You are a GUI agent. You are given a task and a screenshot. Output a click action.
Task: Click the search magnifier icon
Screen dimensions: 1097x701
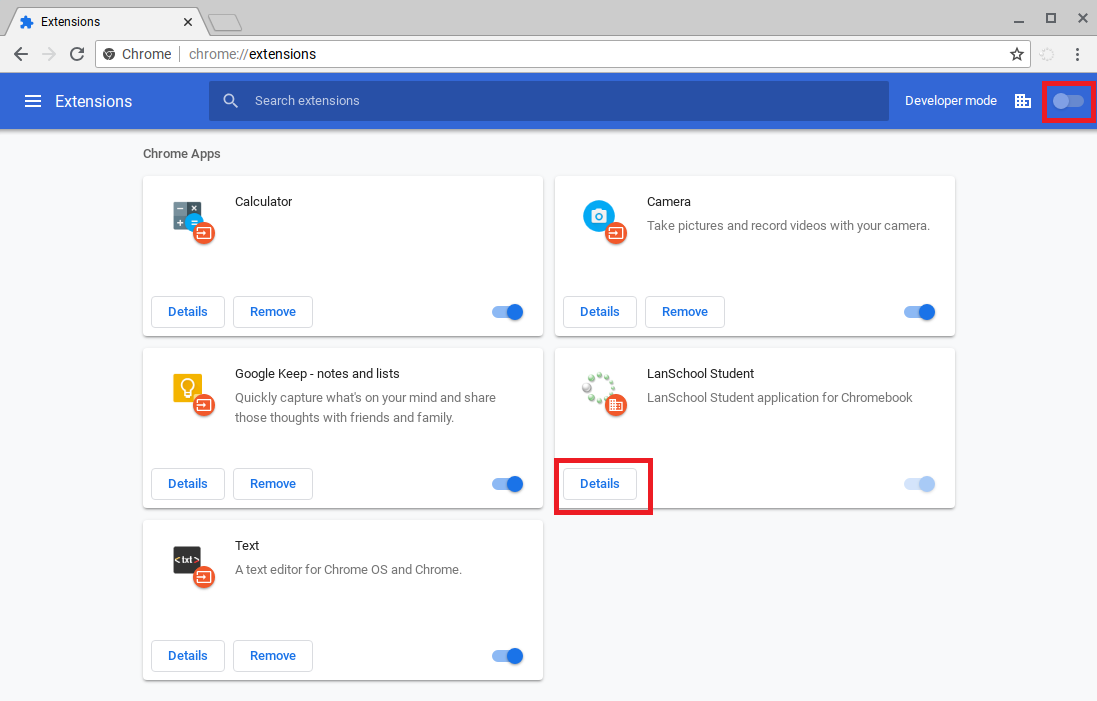tap(230, 101)
